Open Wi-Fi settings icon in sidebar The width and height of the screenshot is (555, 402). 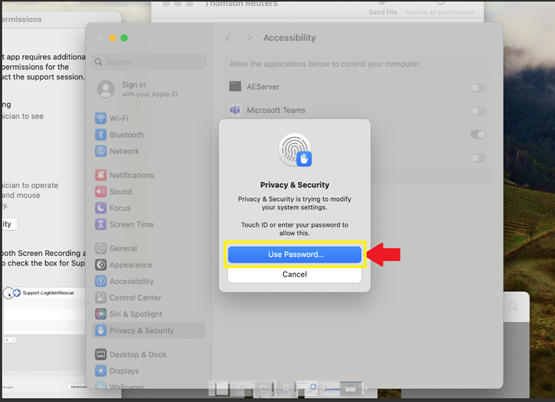[101, 118]
